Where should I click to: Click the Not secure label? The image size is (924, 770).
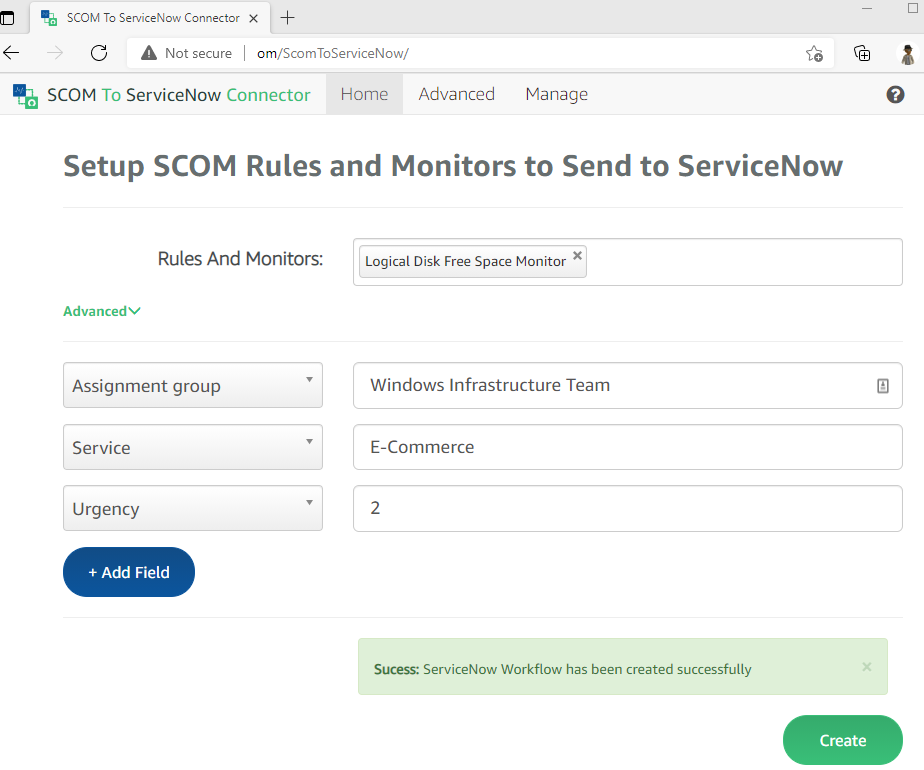pos(199,54)
